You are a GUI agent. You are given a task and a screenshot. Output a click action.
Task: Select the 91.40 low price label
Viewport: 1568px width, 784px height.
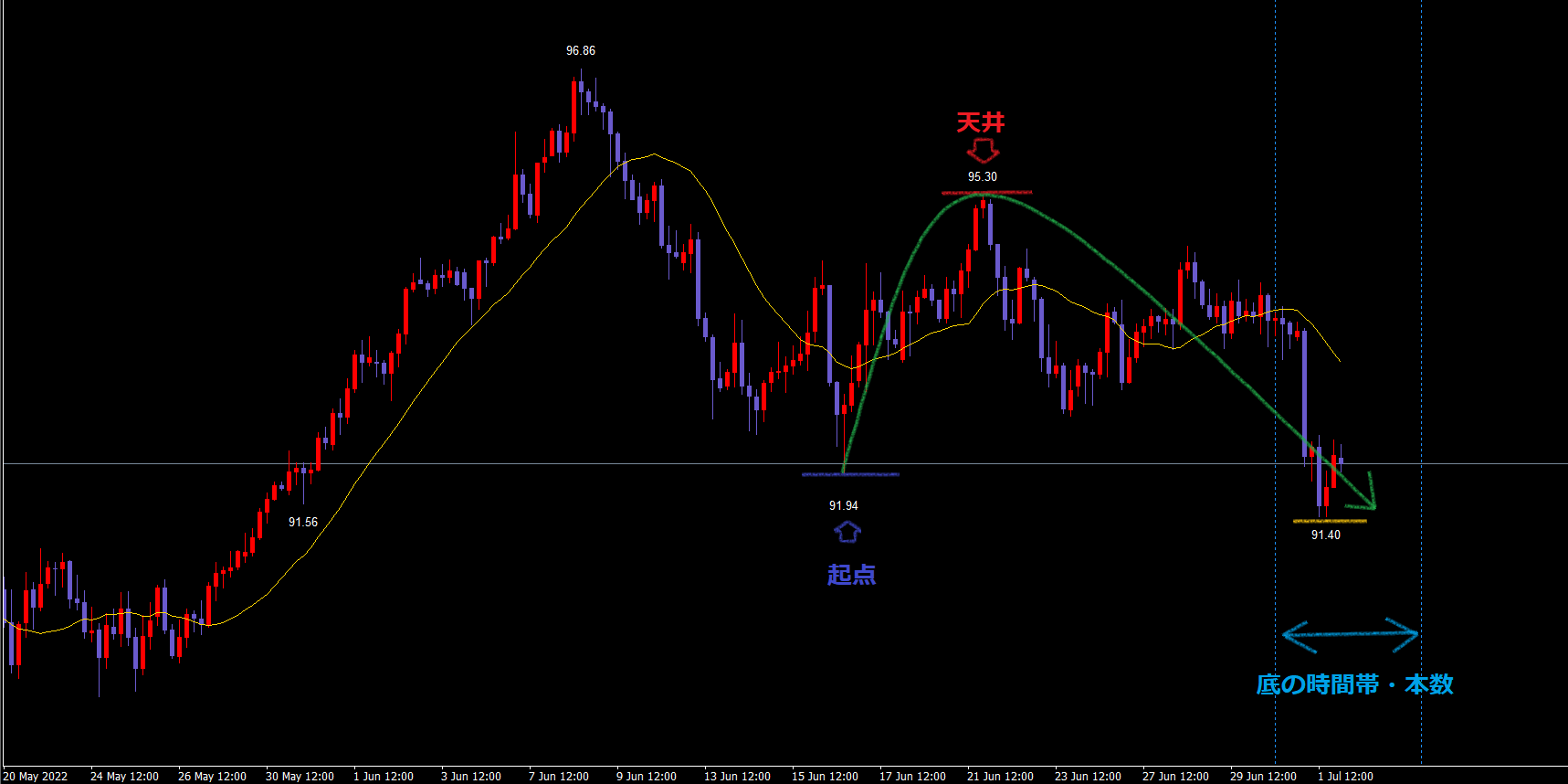click(x=1325, y=535)
